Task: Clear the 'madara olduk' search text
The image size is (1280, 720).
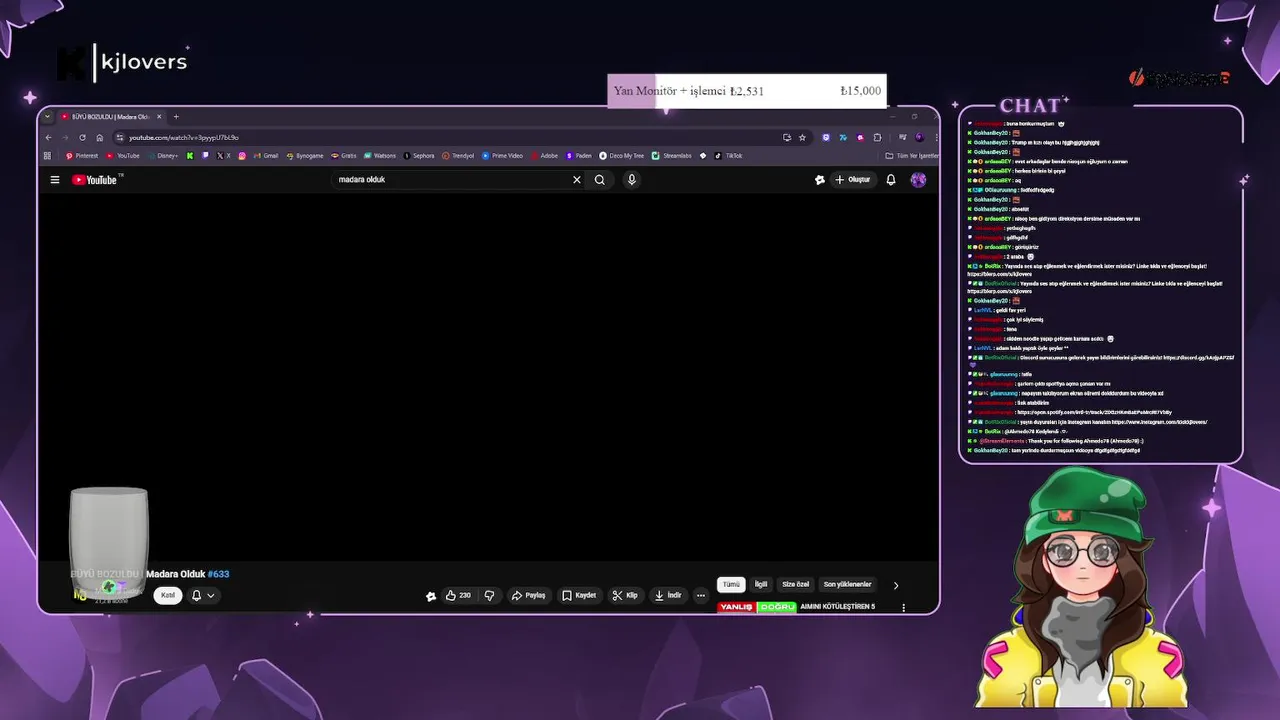Action: coord(576,180)
